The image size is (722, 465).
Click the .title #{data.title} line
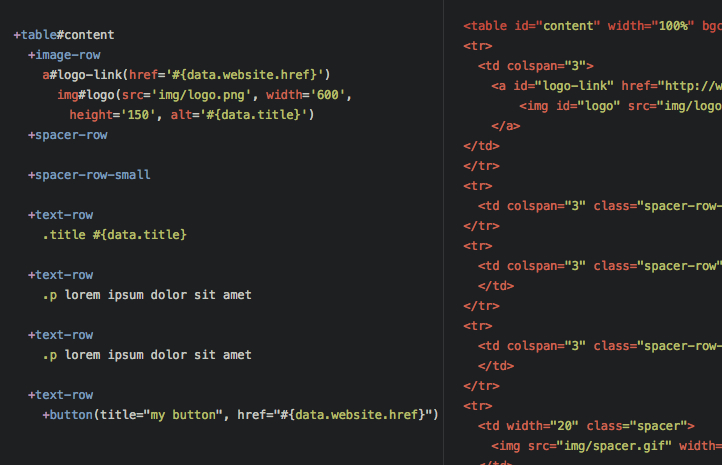click(x=114, y=235)
